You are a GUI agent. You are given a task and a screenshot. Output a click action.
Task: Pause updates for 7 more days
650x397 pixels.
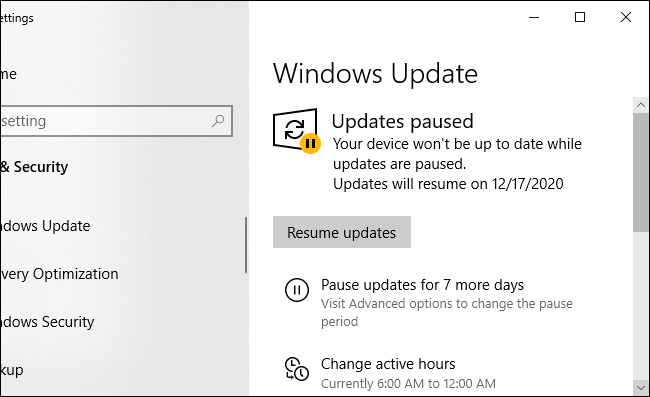(422, 285)
